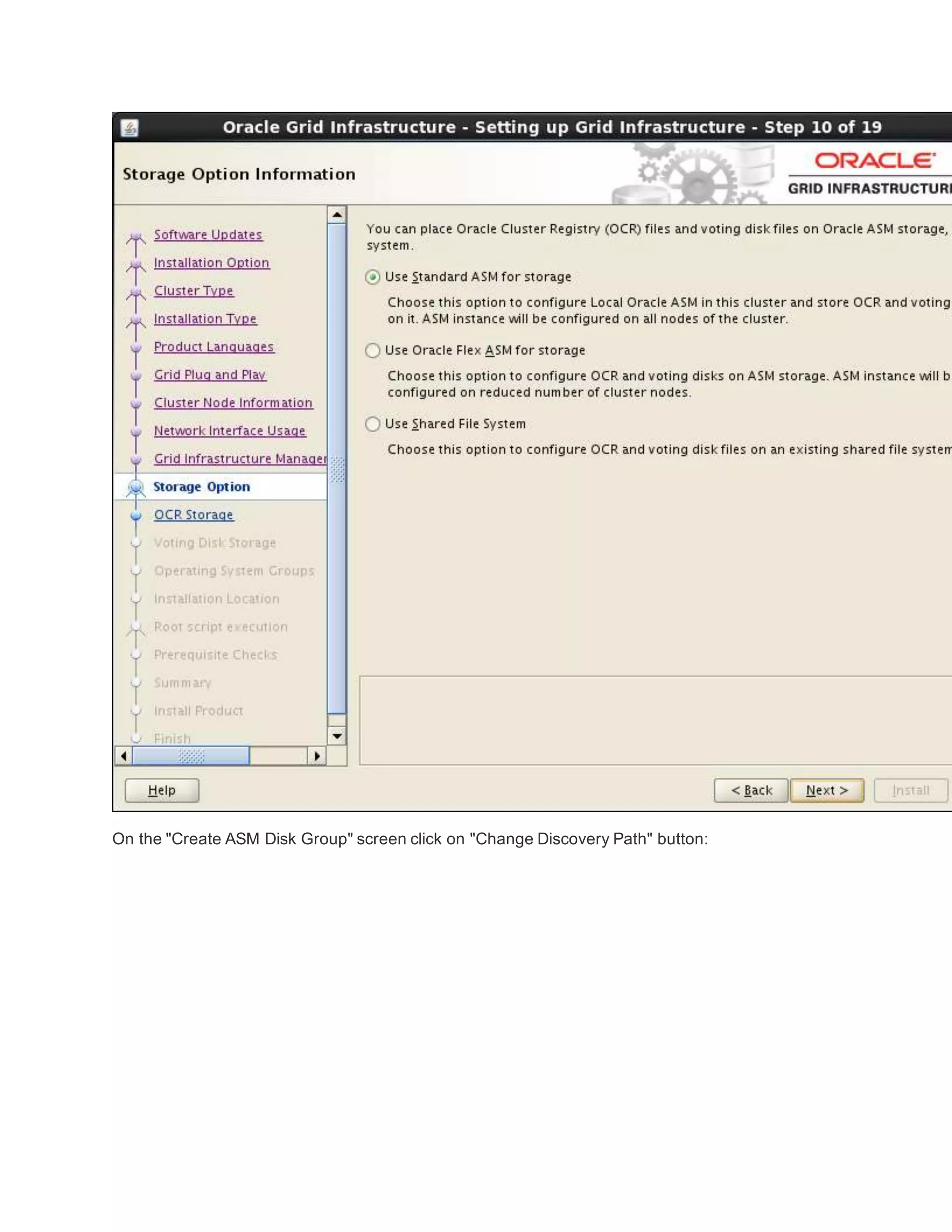Click the Root script execution step marker icon

point(135,628)
